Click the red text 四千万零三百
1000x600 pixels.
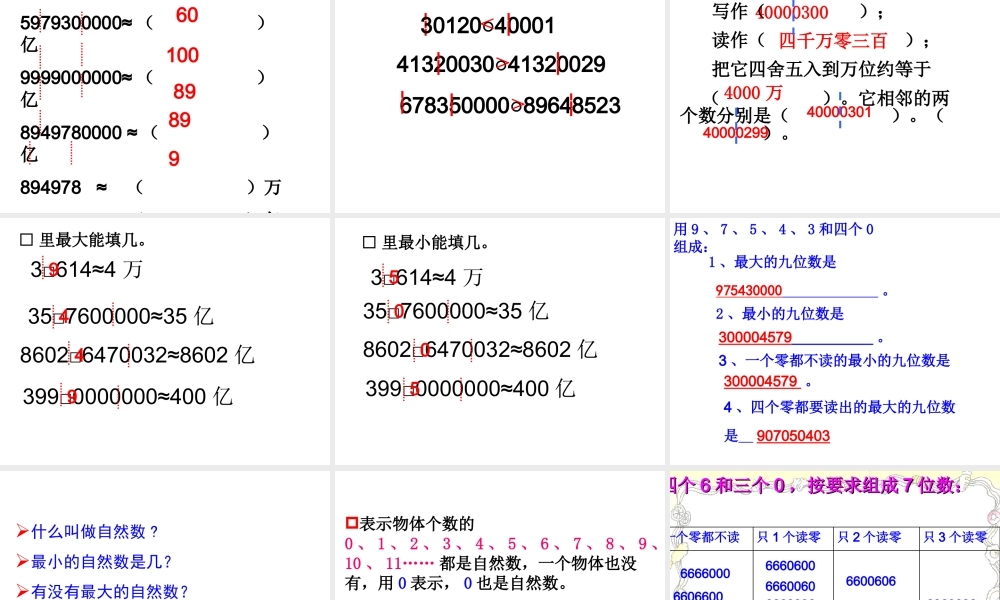click(x=833, y=41)
